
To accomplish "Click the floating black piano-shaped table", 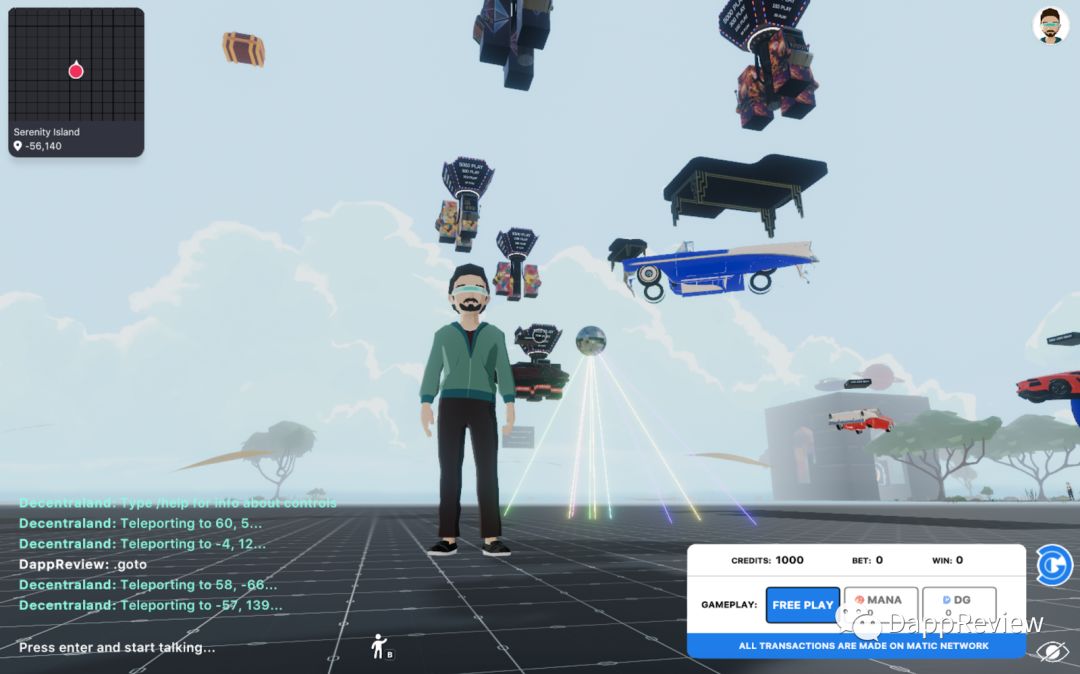I will coord(745,187).
